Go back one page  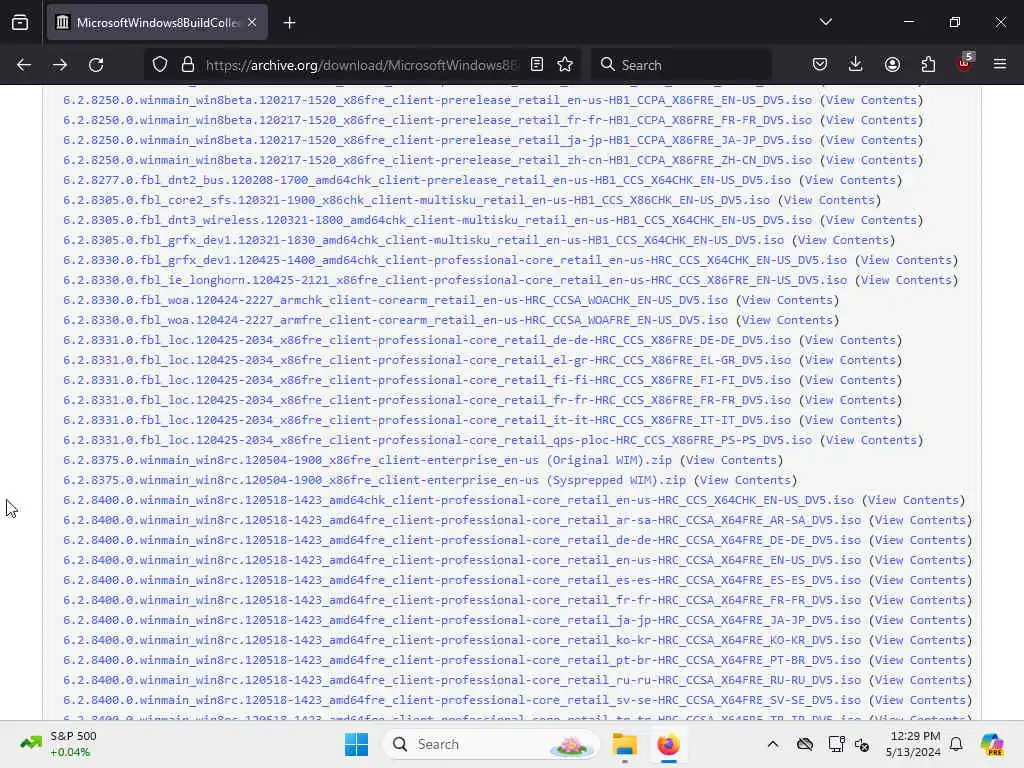tap(24, 65)
